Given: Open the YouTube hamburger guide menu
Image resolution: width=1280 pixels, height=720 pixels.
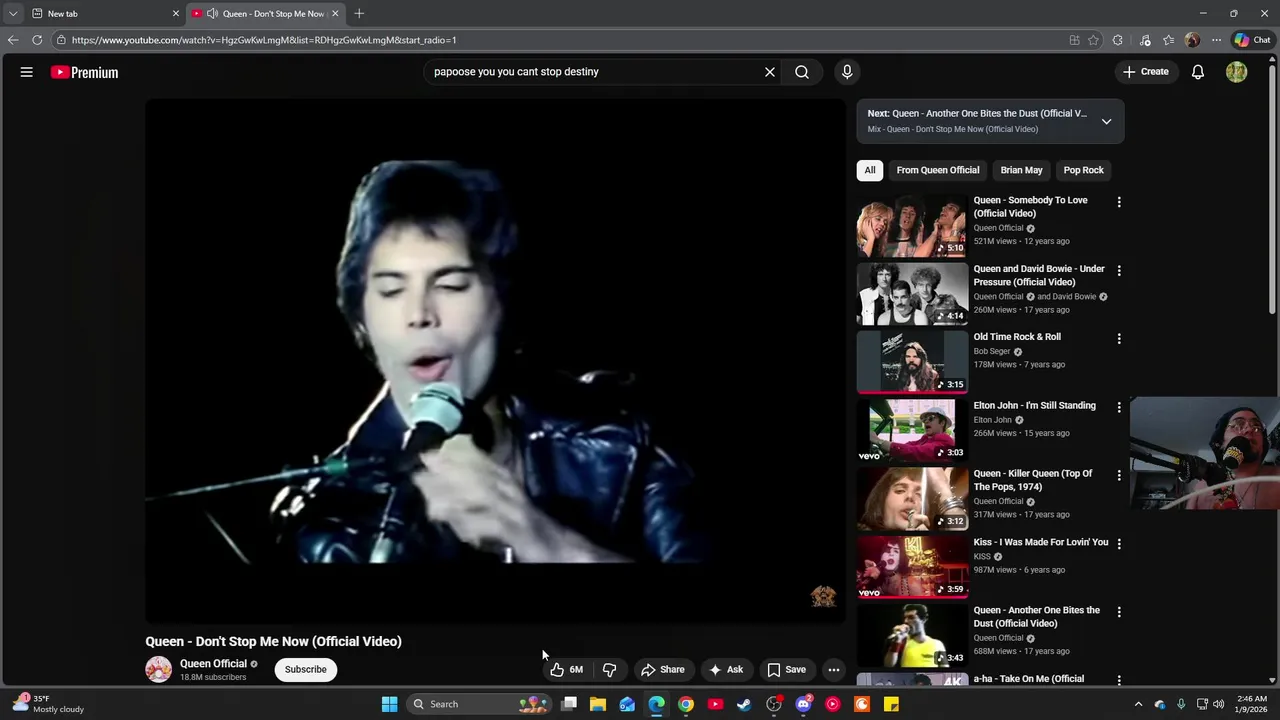Looking at the screenshot, I should [x=27, y=72].
